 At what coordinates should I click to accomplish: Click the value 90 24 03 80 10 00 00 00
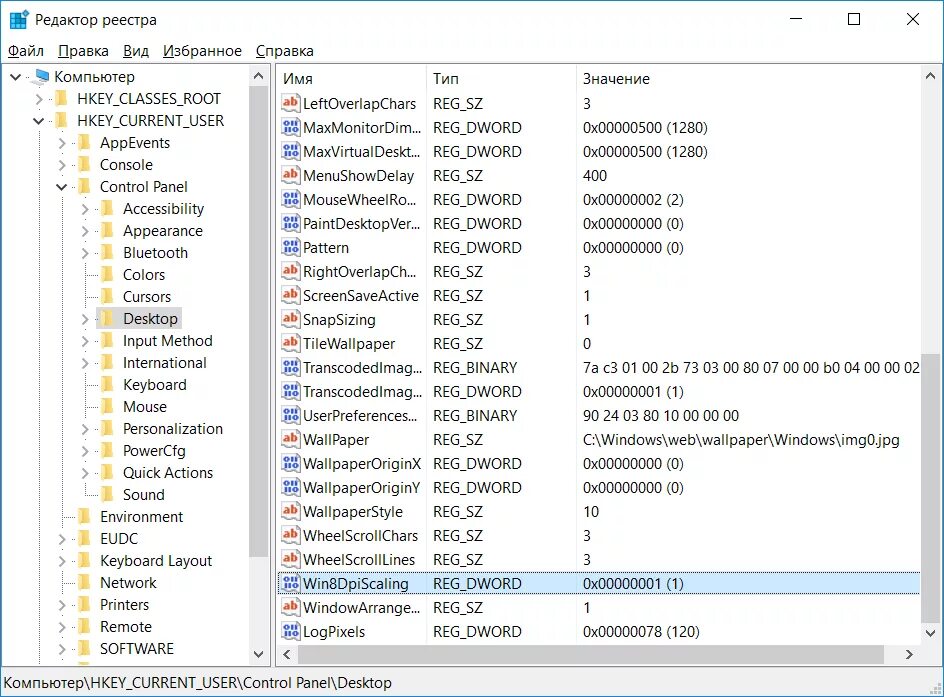(660, 416)
